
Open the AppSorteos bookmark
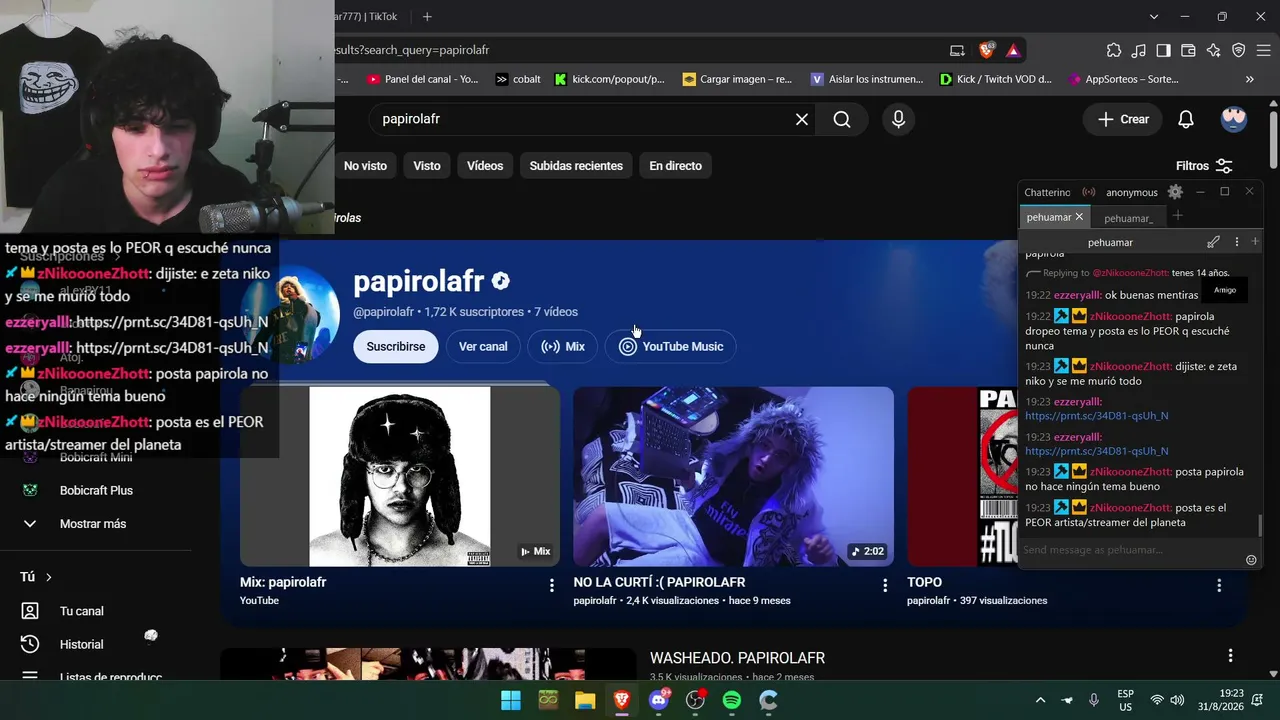(1124, 79)
